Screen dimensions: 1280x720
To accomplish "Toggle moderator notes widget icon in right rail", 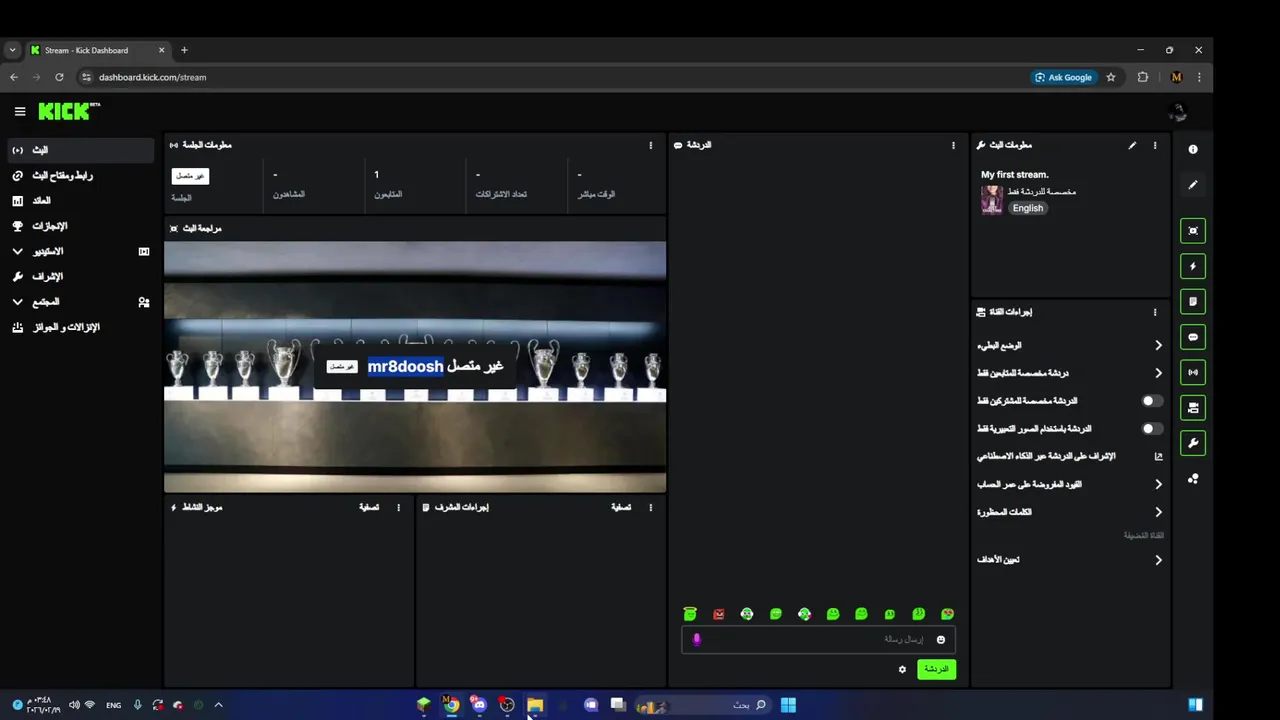I will tap(1193, 301).
